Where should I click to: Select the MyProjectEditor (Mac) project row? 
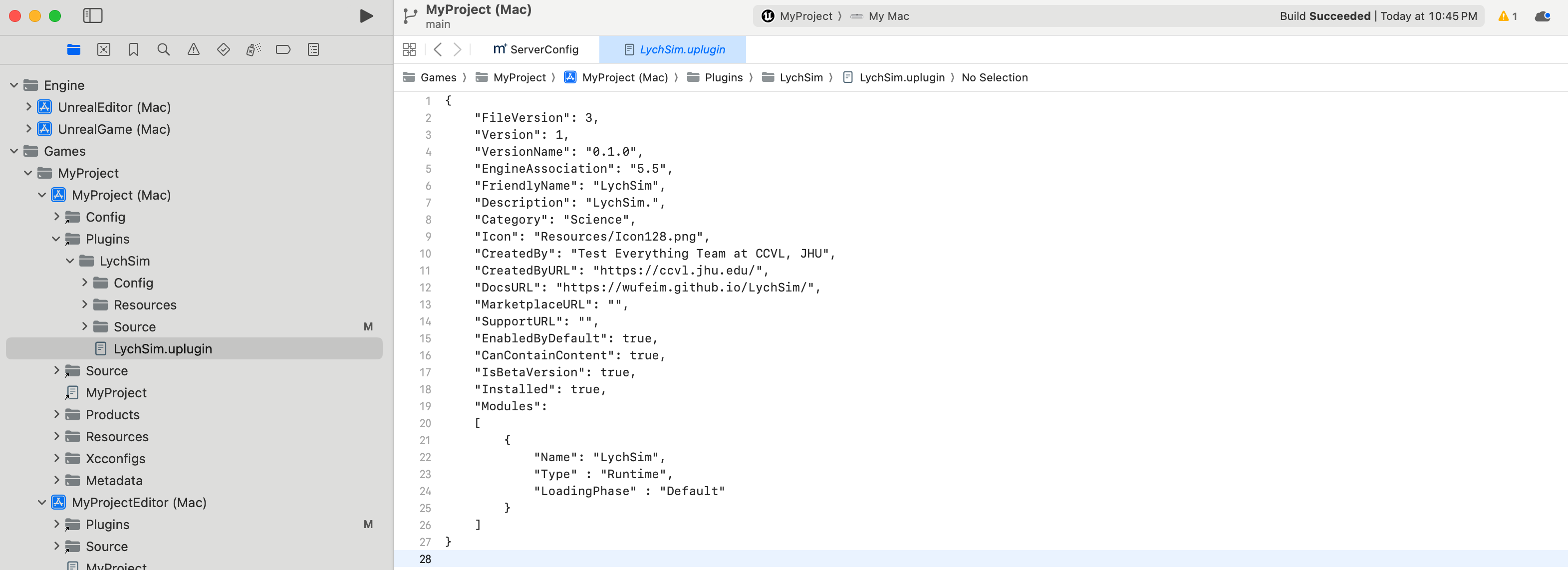194,503
